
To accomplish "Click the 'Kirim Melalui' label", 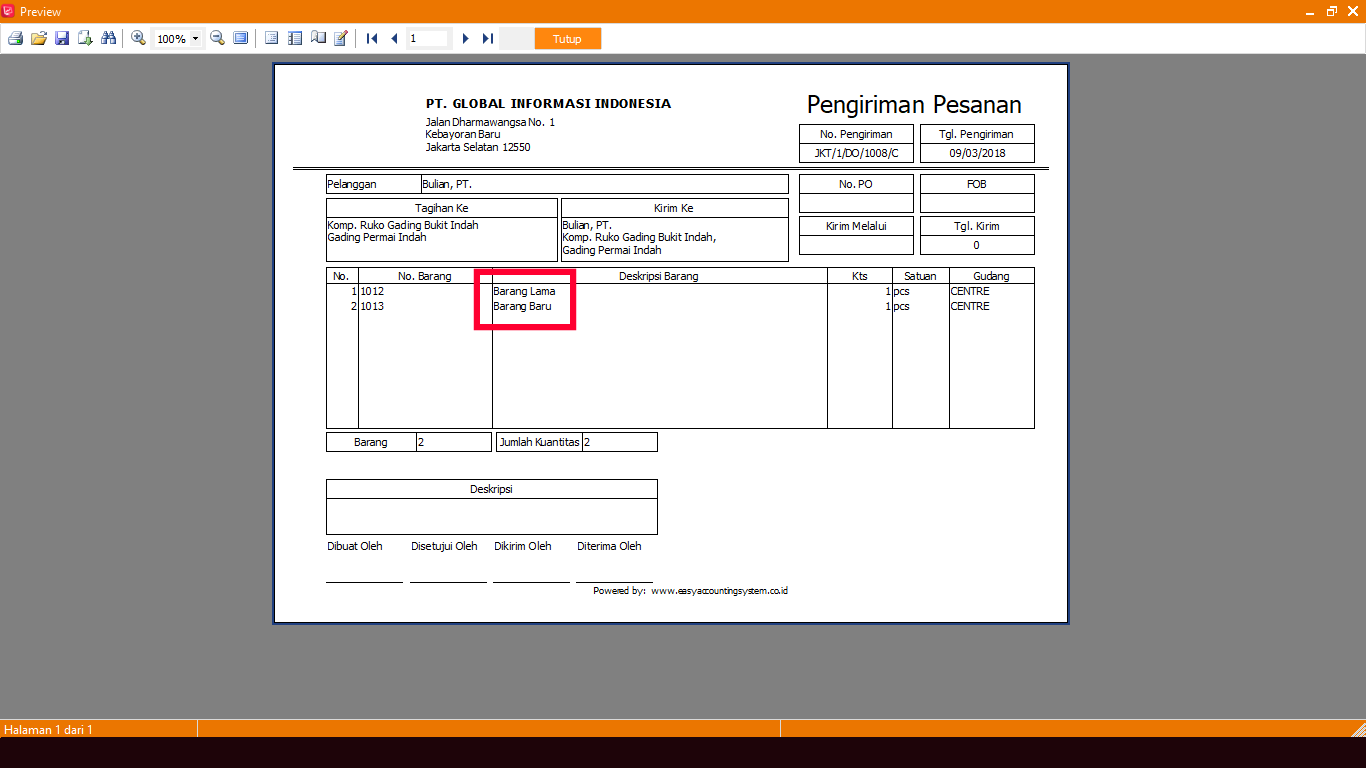I will (856, 226).
